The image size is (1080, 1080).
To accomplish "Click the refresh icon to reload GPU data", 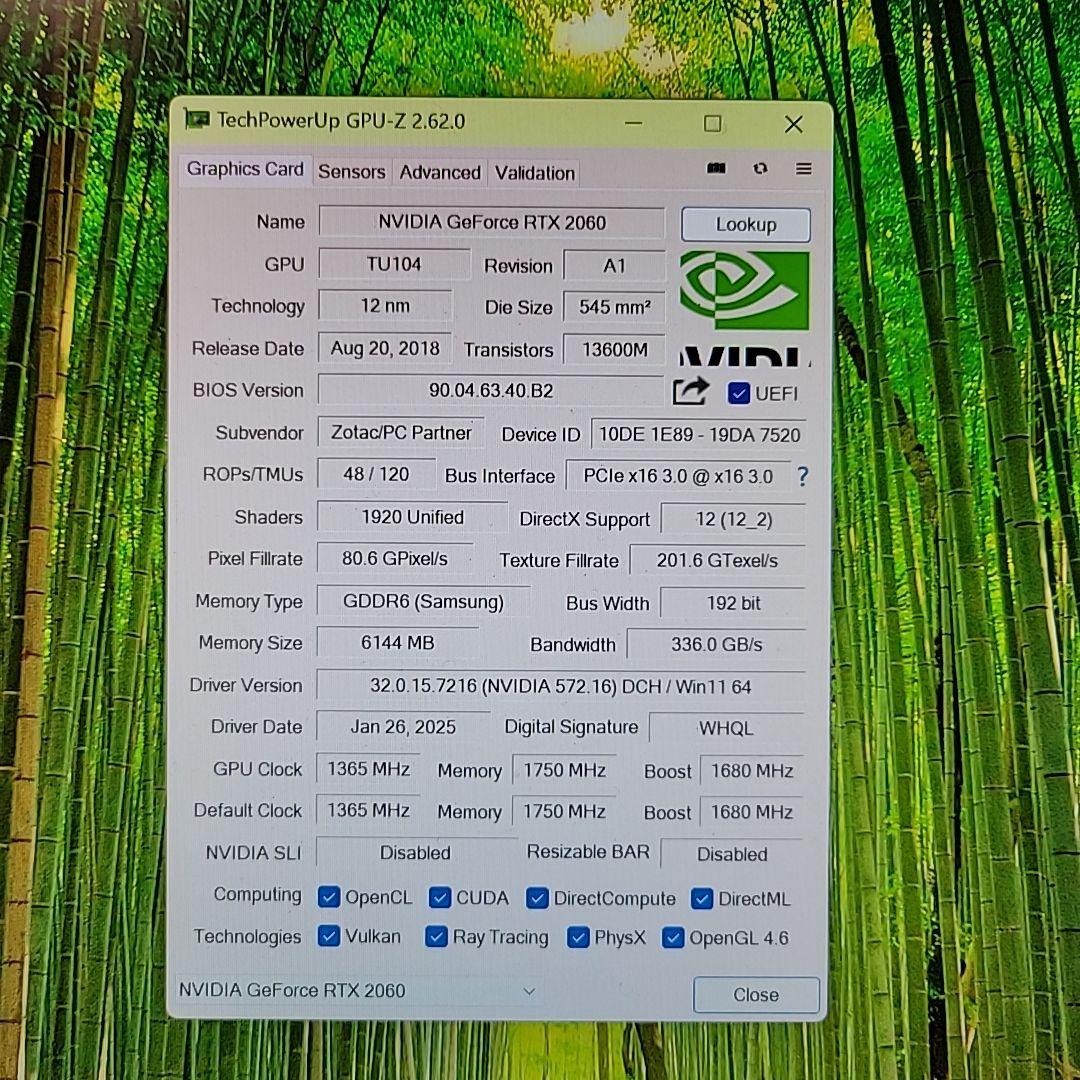I will point(760,169).
